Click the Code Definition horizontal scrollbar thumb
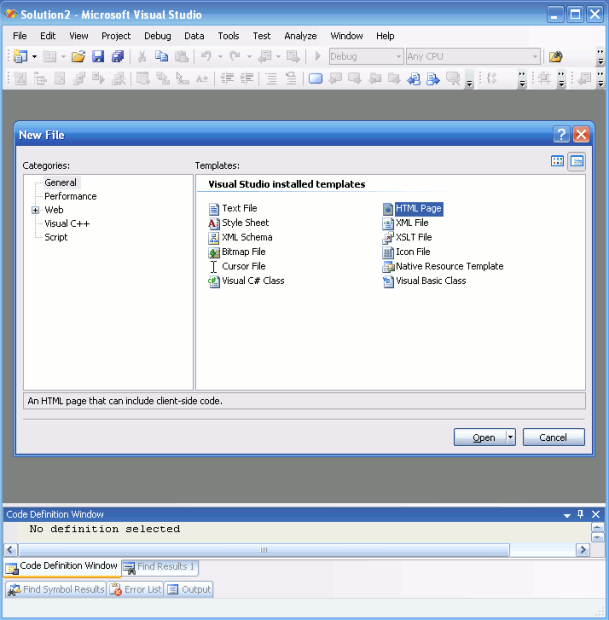The width and height of the screenshot is (609, 620). tap(264, 549)
